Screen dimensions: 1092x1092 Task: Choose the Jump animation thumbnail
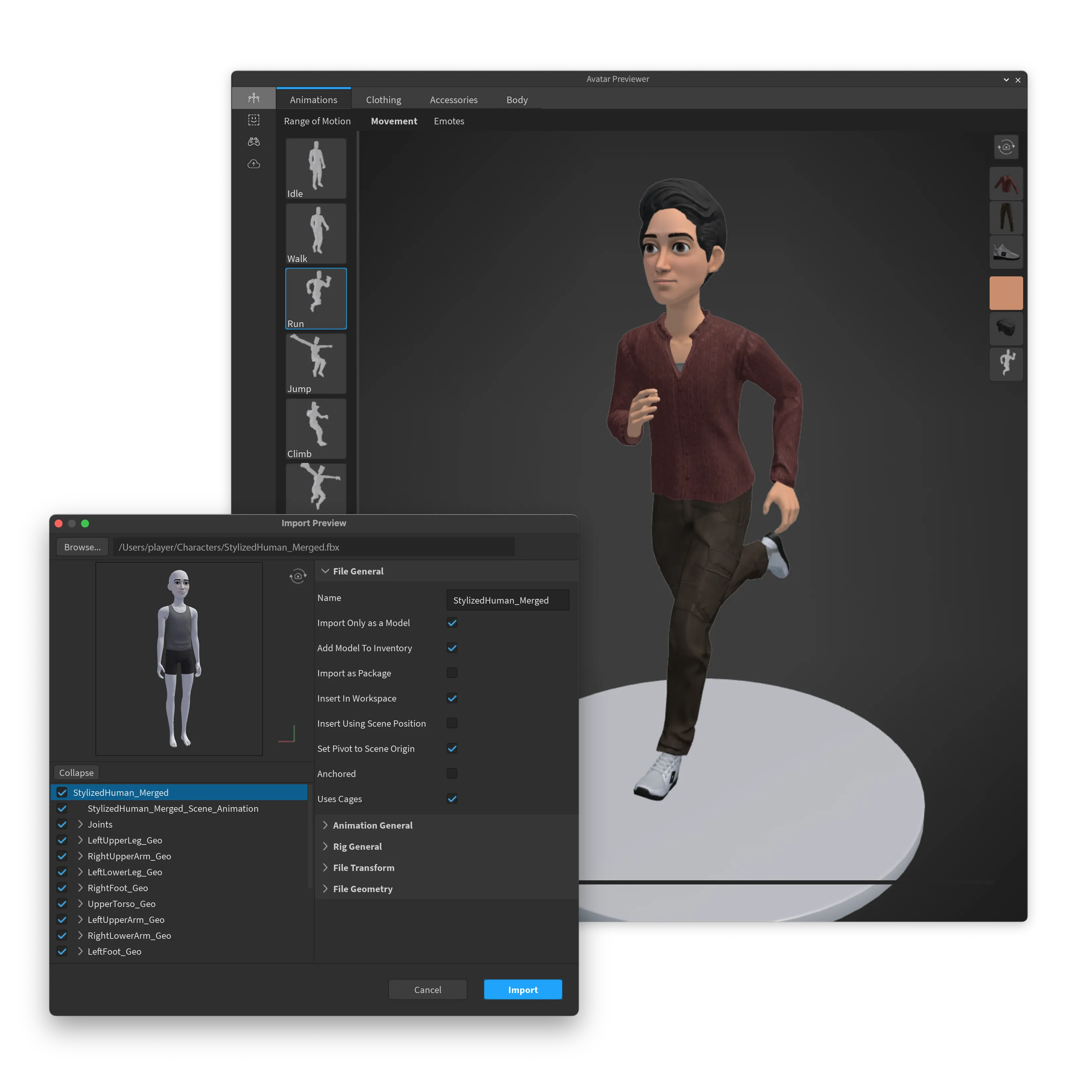point(316,363)
